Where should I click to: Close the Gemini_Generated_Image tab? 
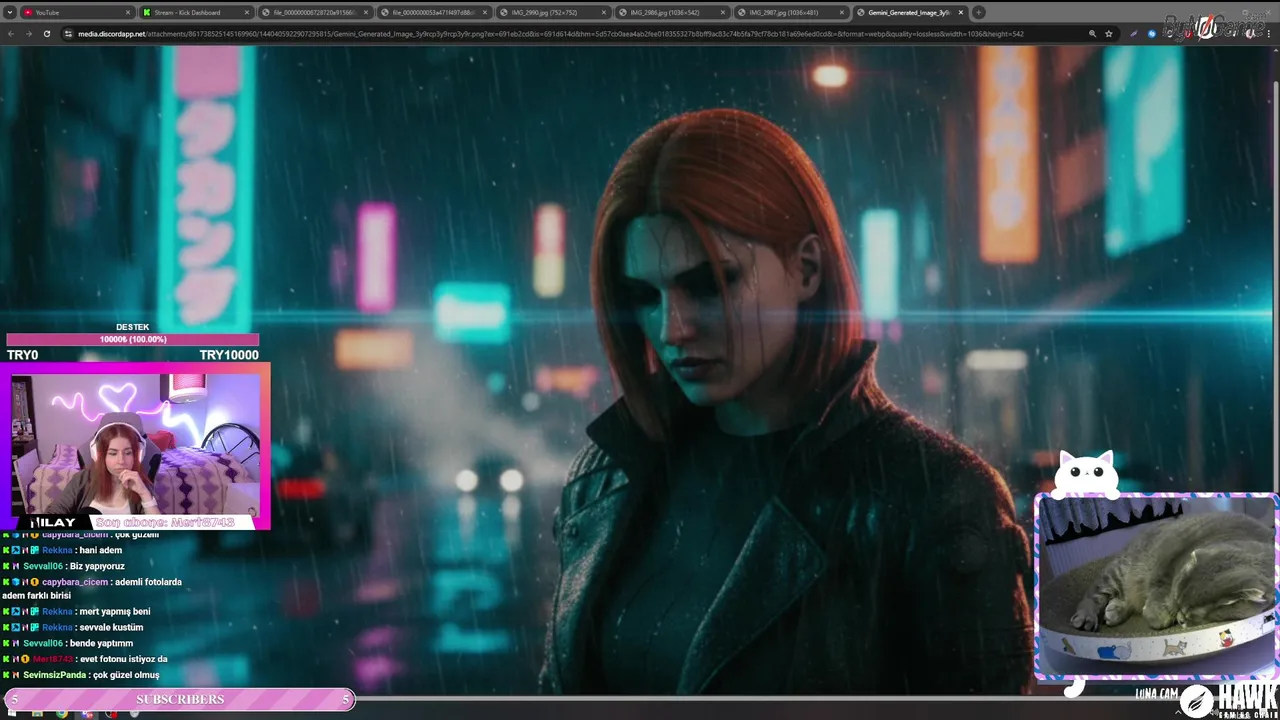[960, 12]
